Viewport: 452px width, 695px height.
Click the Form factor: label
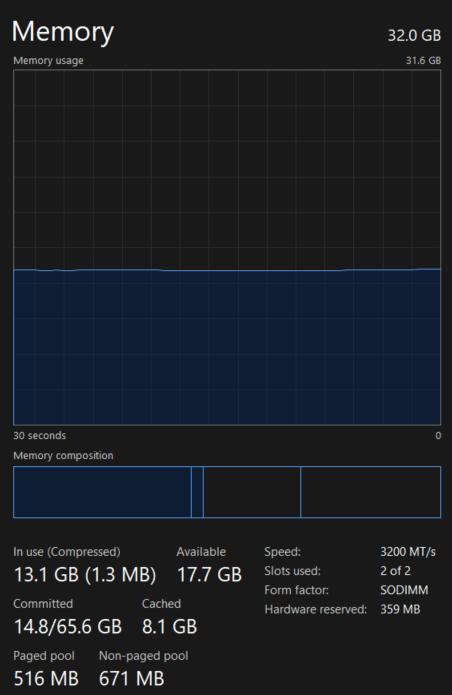tap(296, 590)
